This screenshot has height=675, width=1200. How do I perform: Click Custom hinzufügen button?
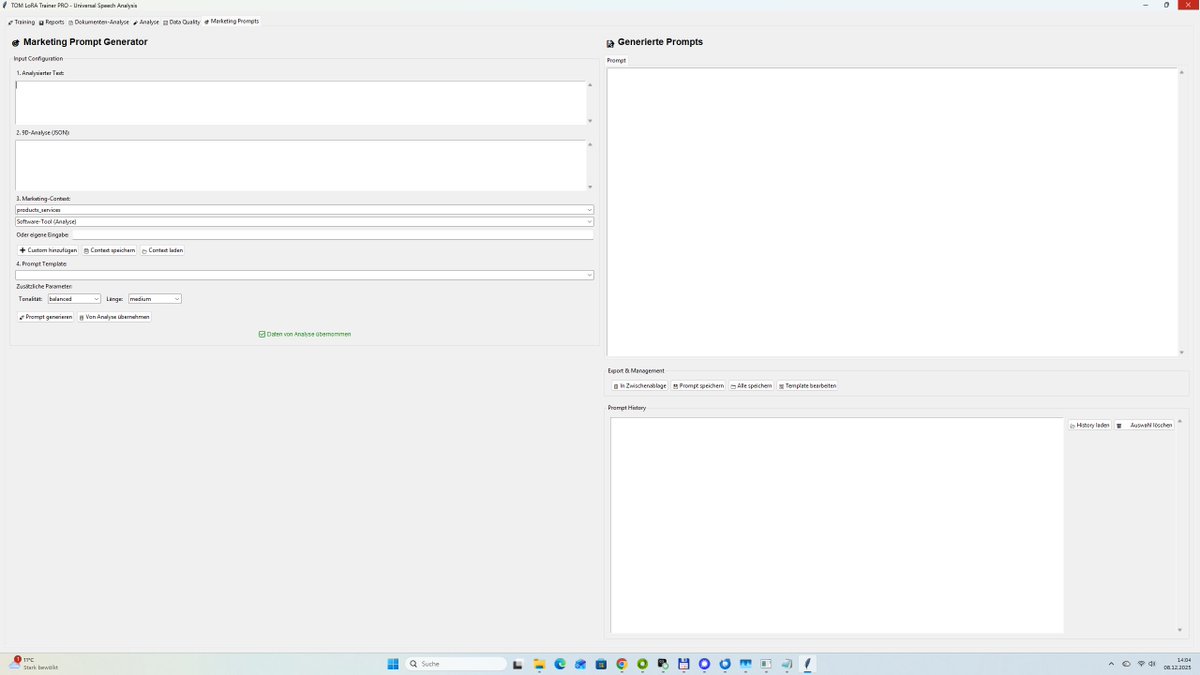48,250
